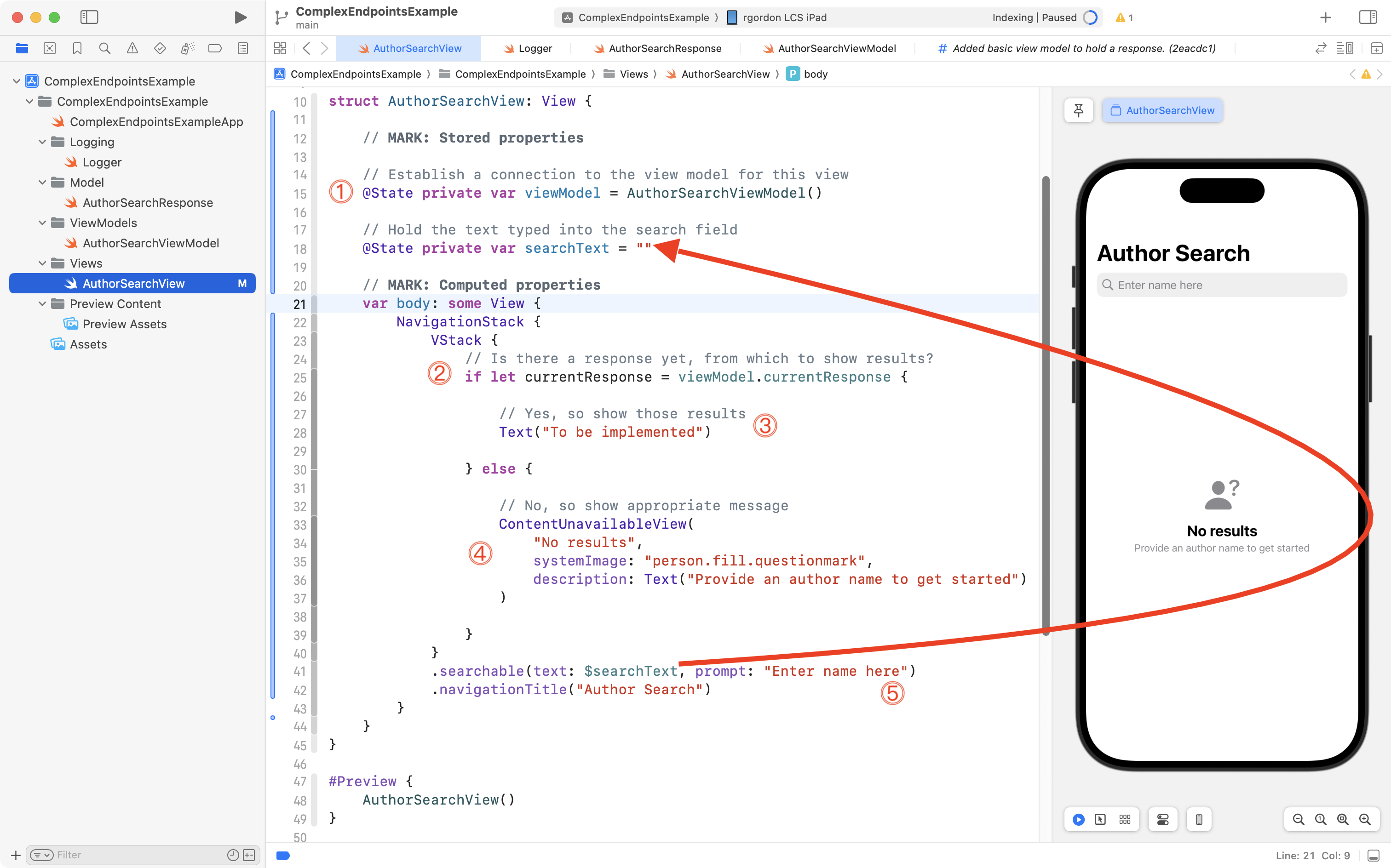Click the Run (play) button in toolbar
The width and height of the screenshot is (1391, 868).
(x=241, y=17)
